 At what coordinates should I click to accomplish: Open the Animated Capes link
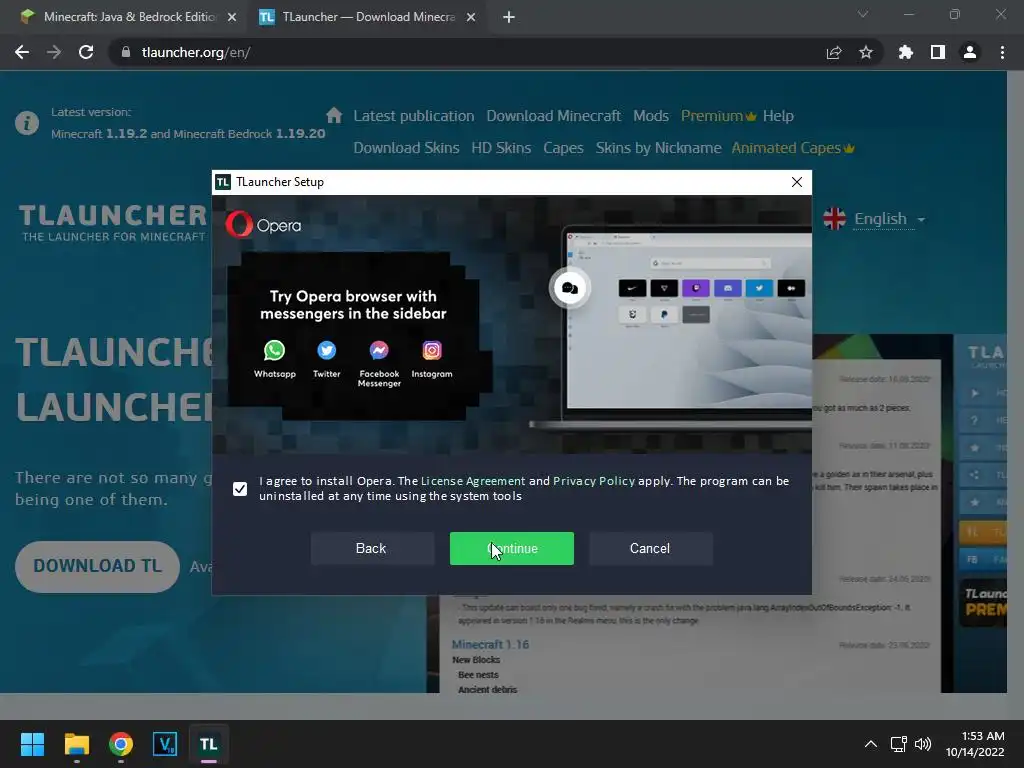[x=793, y=148]
